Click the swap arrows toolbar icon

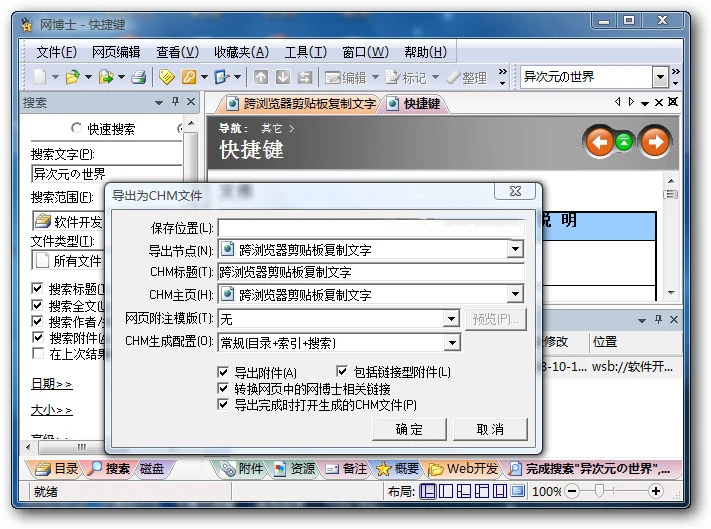[x=305, y=77]
